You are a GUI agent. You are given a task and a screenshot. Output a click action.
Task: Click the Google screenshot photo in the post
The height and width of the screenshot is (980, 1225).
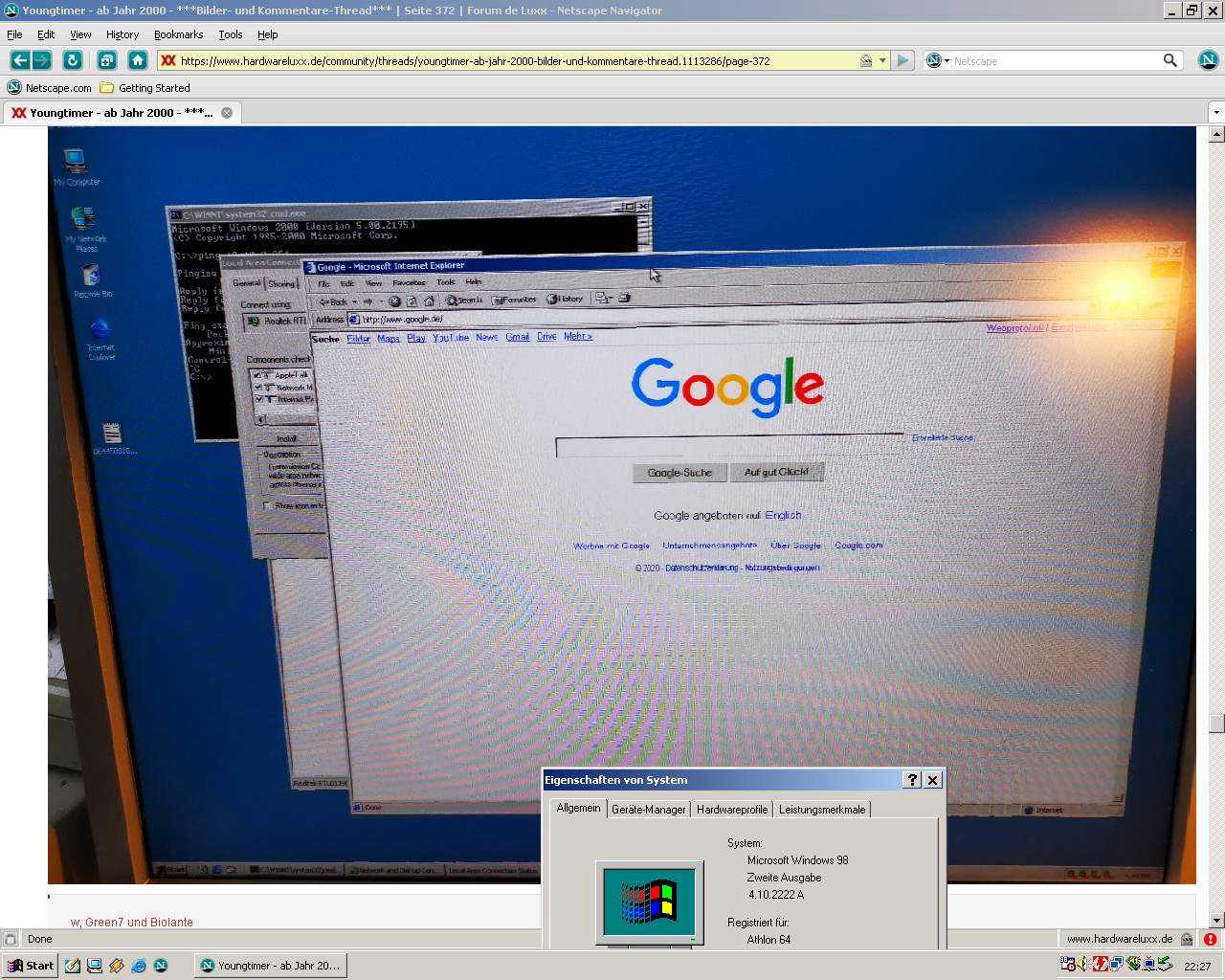click(622, 504)
